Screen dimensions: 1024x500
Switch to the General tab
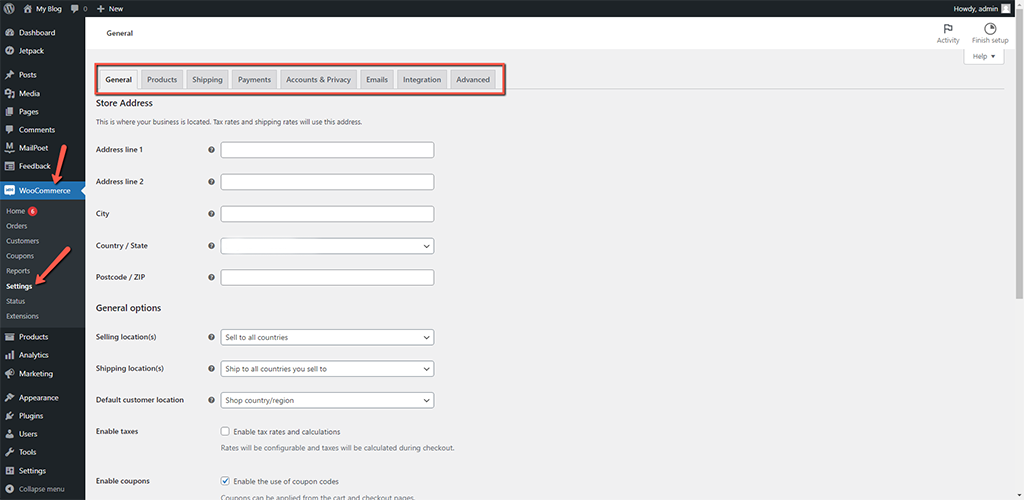(x=119, y=80)
